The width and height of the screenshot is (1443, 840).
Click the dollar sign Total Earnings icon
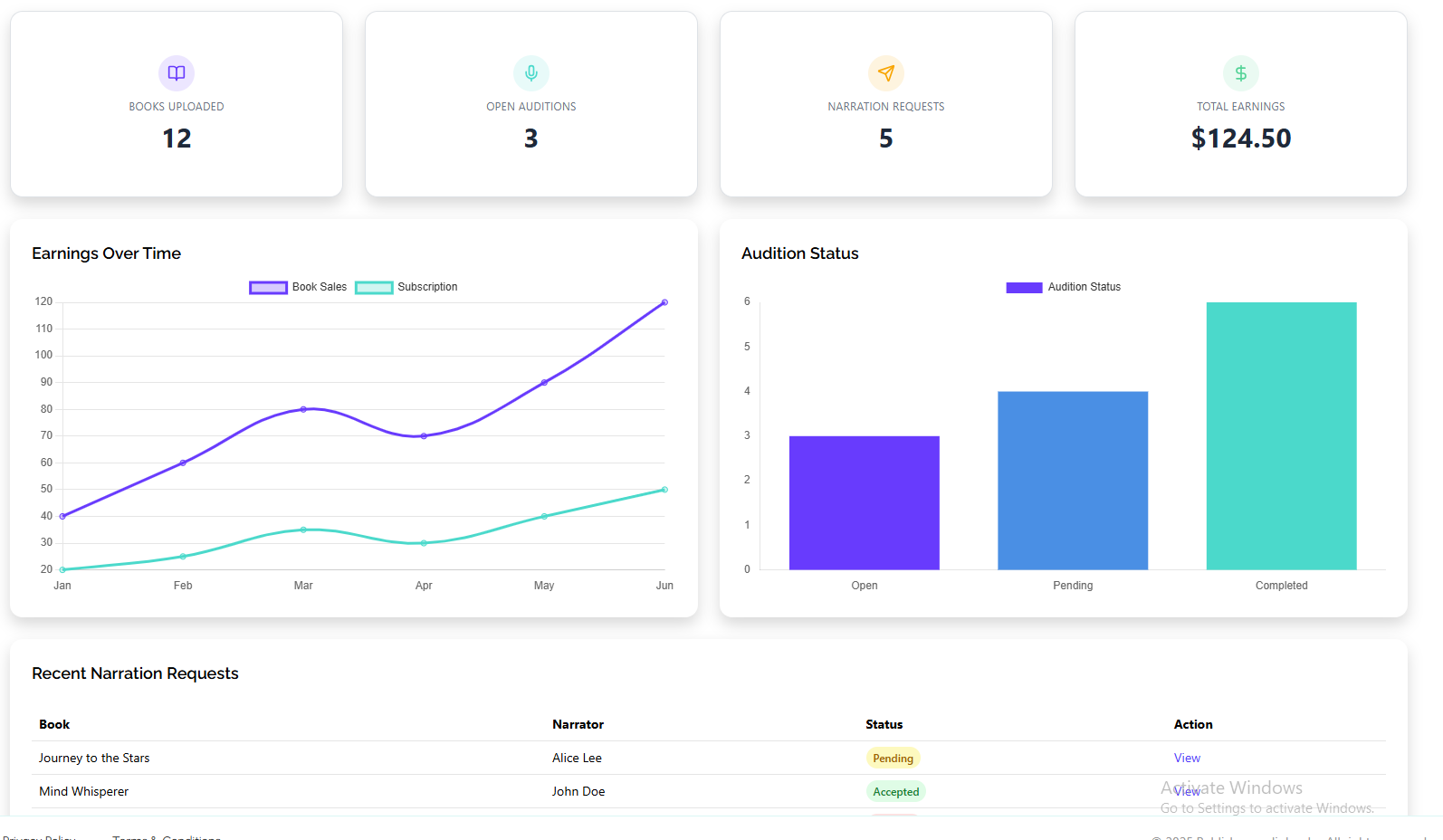pyautogui.click(x=1241, y=73)
